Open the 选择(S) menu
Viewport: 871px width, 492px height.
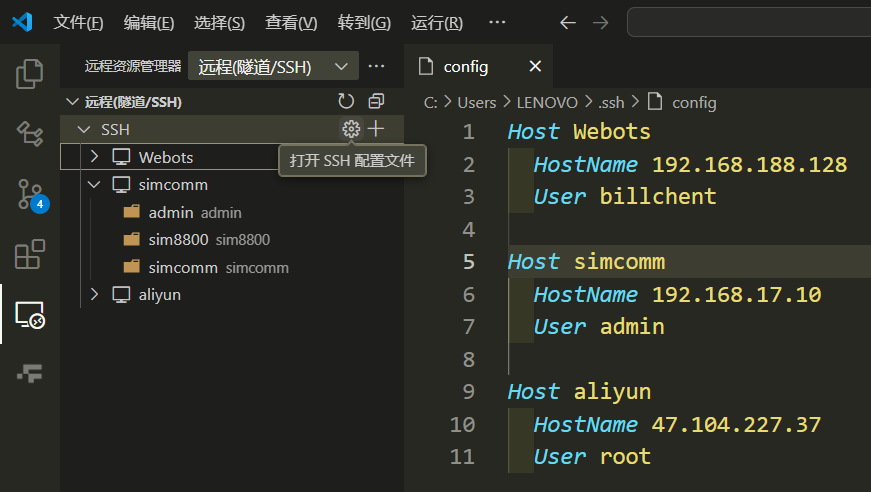click(x=219, y=23)
